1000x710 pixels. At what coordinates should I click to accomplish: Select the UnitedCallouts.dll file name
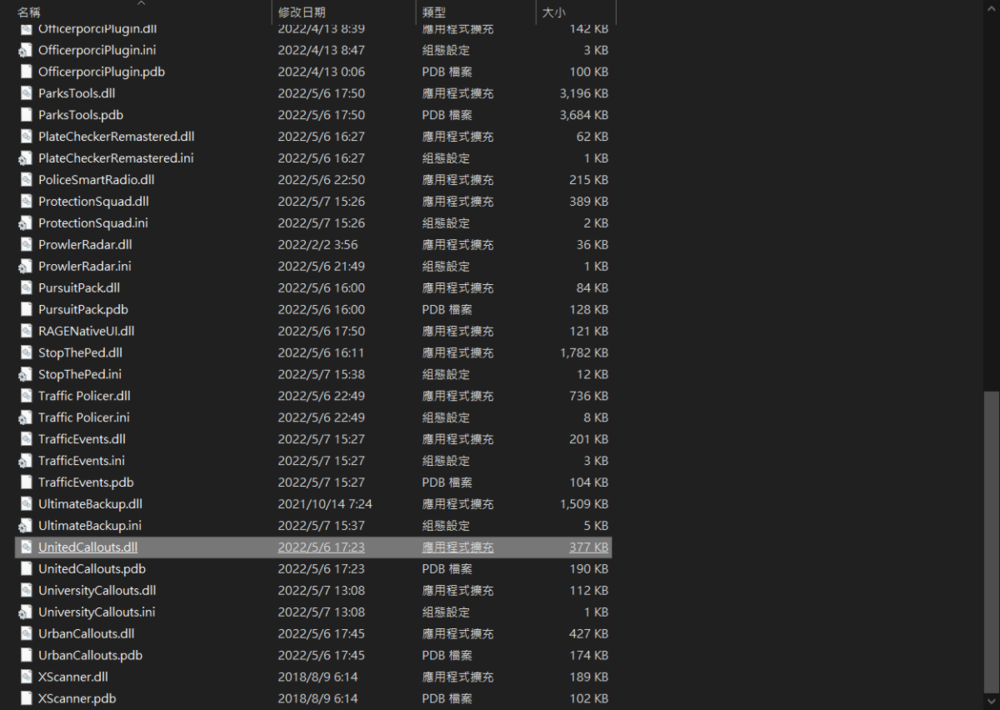click(88, 547)
